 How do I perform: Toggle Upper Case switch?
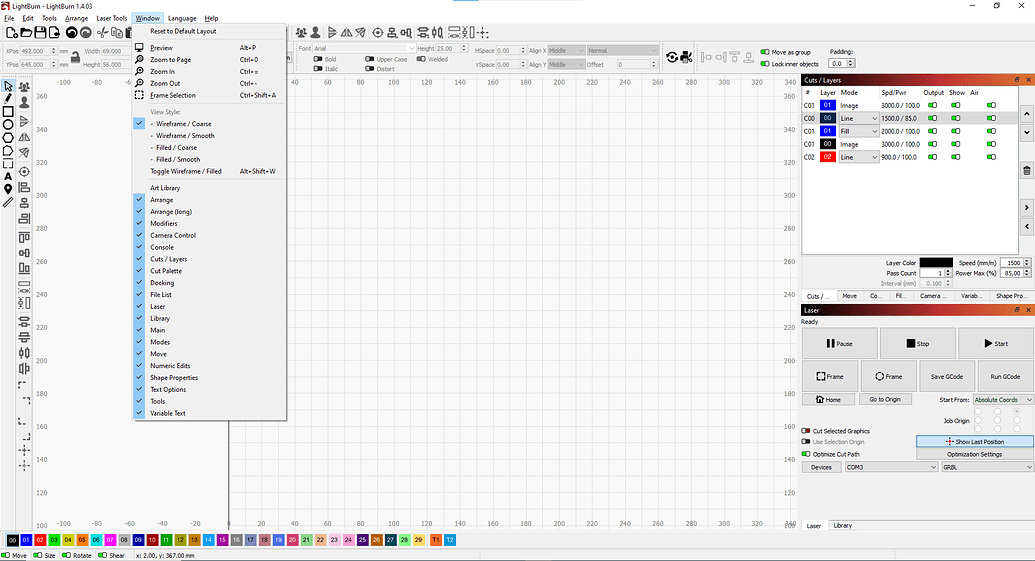coord(370,59)
